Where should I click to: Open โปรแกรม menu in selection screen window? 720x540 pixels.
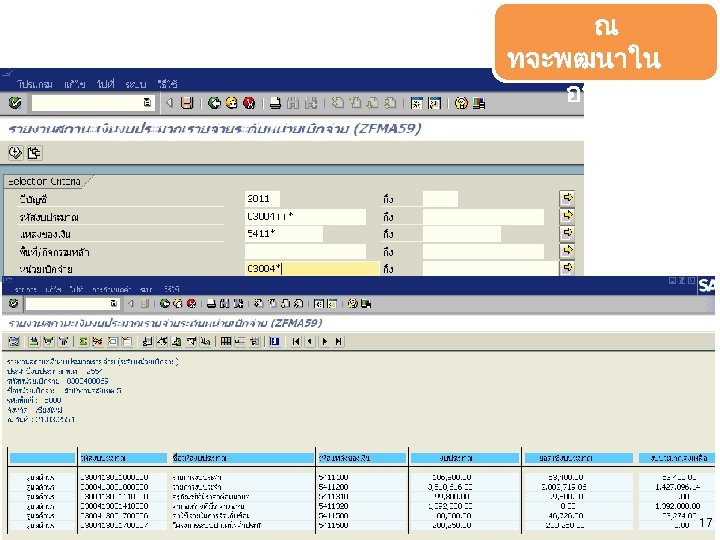35,84
